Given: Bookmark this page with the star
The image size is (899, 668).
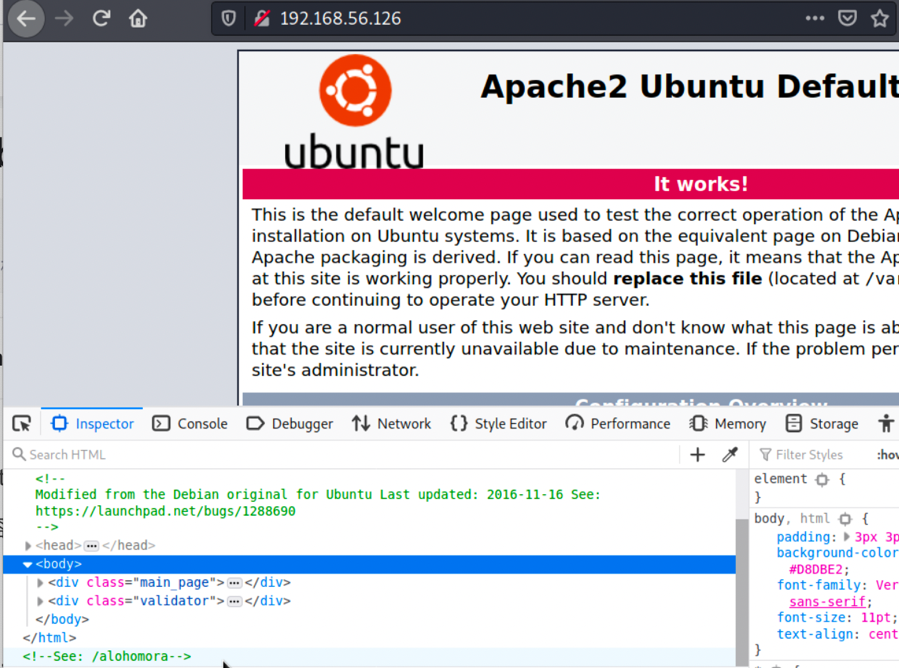Looking at the screenshot, I should pyautogui.click(x=880, y=19).
